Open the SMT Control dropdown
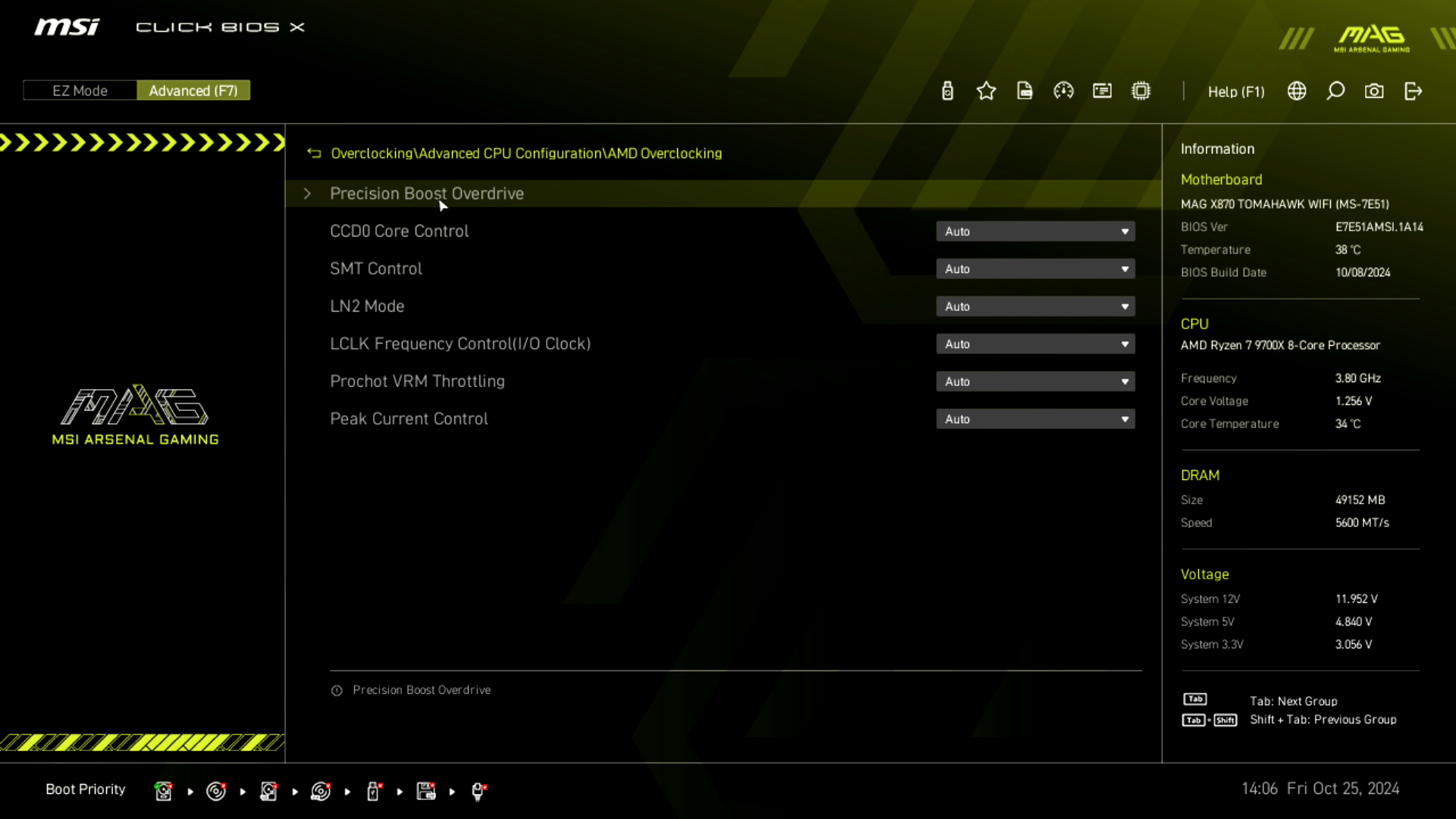 pos(1035,269)
